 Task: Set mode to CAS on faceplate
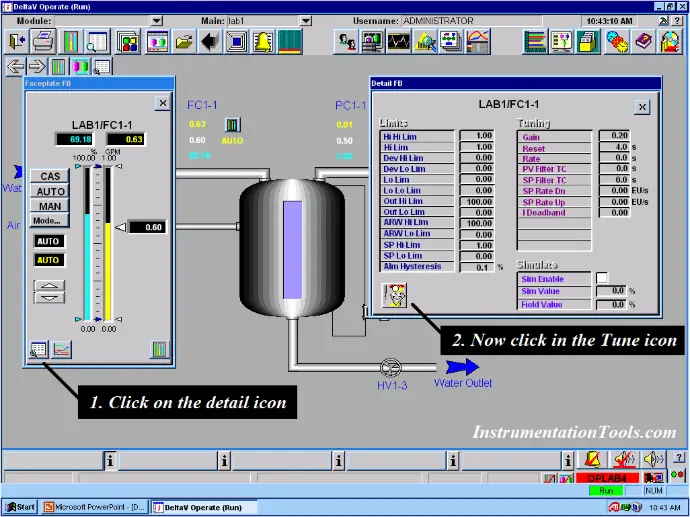point(50,176)
